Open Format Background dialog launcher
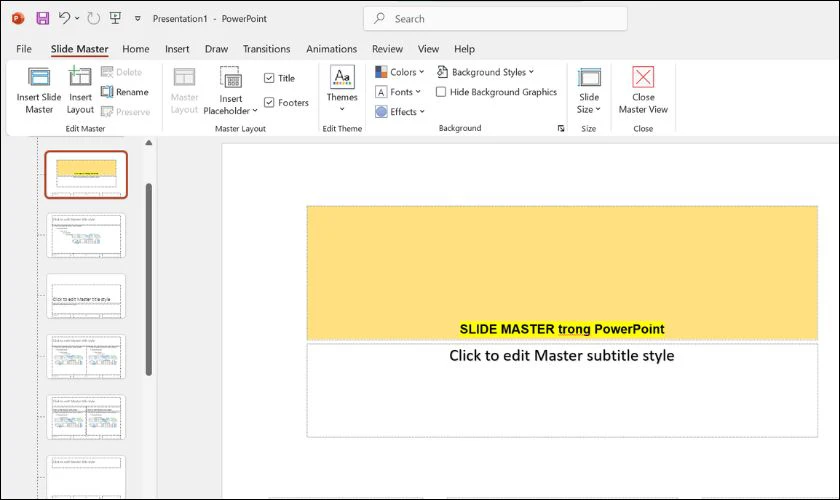840x500 pixels. pos(561,128)
